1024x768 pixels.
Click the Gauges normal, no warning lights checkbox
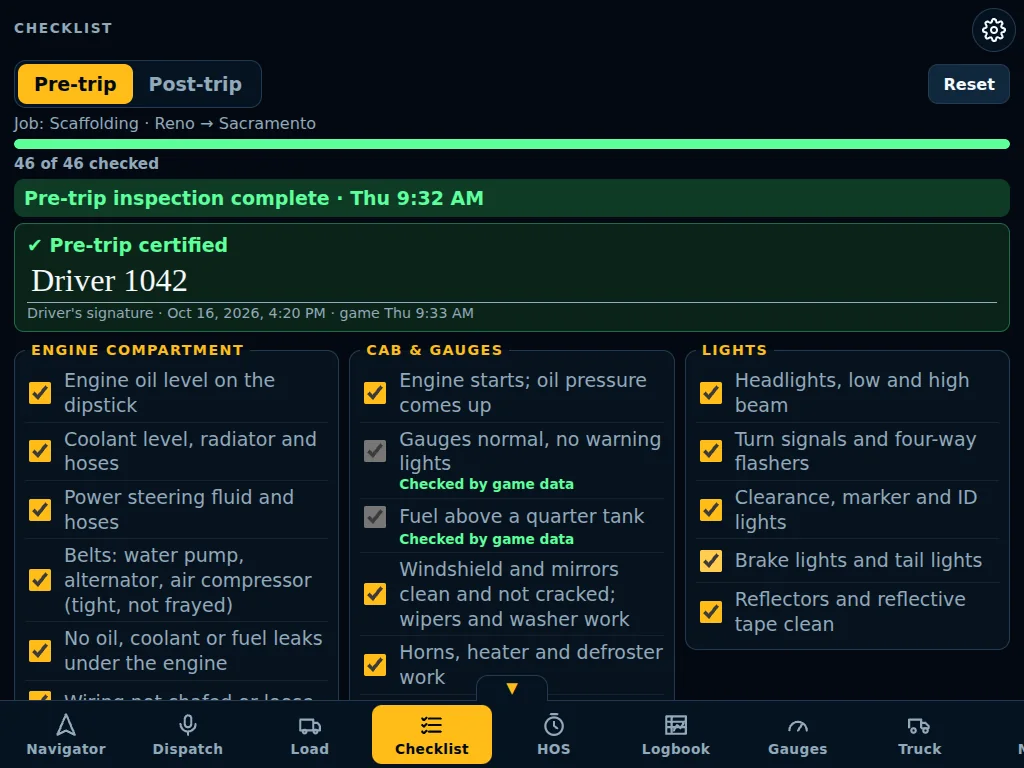point(375,451)
